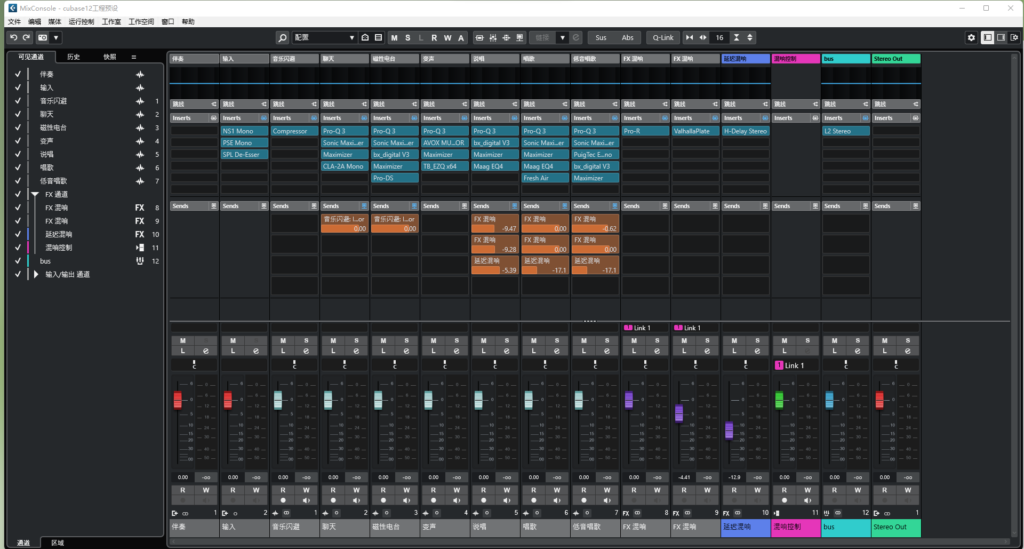This screenshot has width=1024, height=549.
Task: Toggle visibility checkmark for 伴奏 channel
Action: coord(18,74)
